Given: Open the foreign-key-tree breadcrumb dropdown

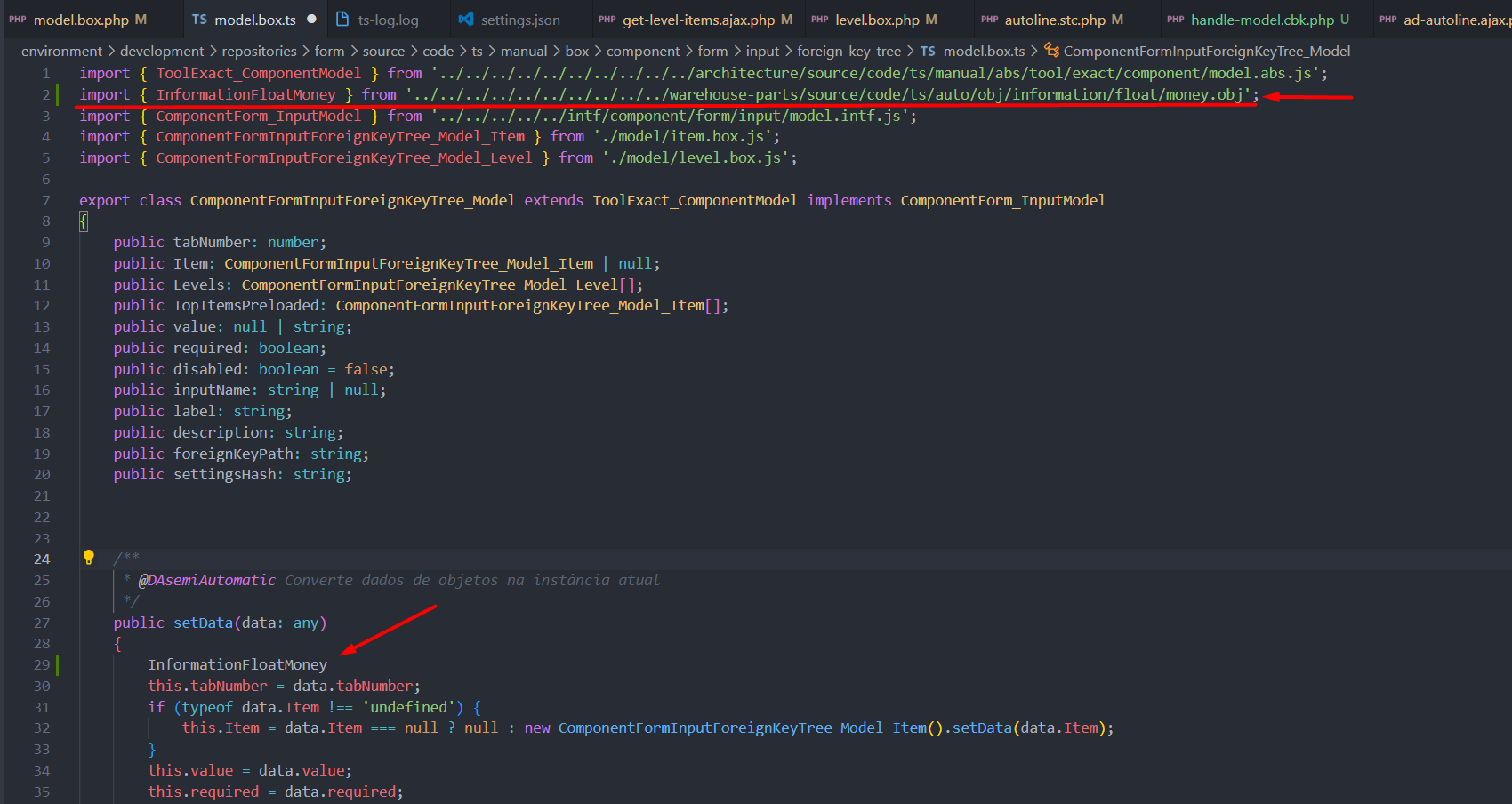Looking at the screenshot, I should point(849,51).
